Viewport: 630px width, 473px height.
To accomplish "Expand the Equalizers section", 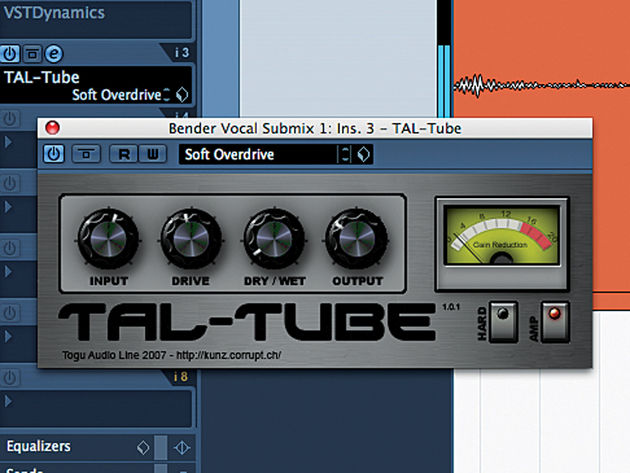I will (x=38, y=446).
